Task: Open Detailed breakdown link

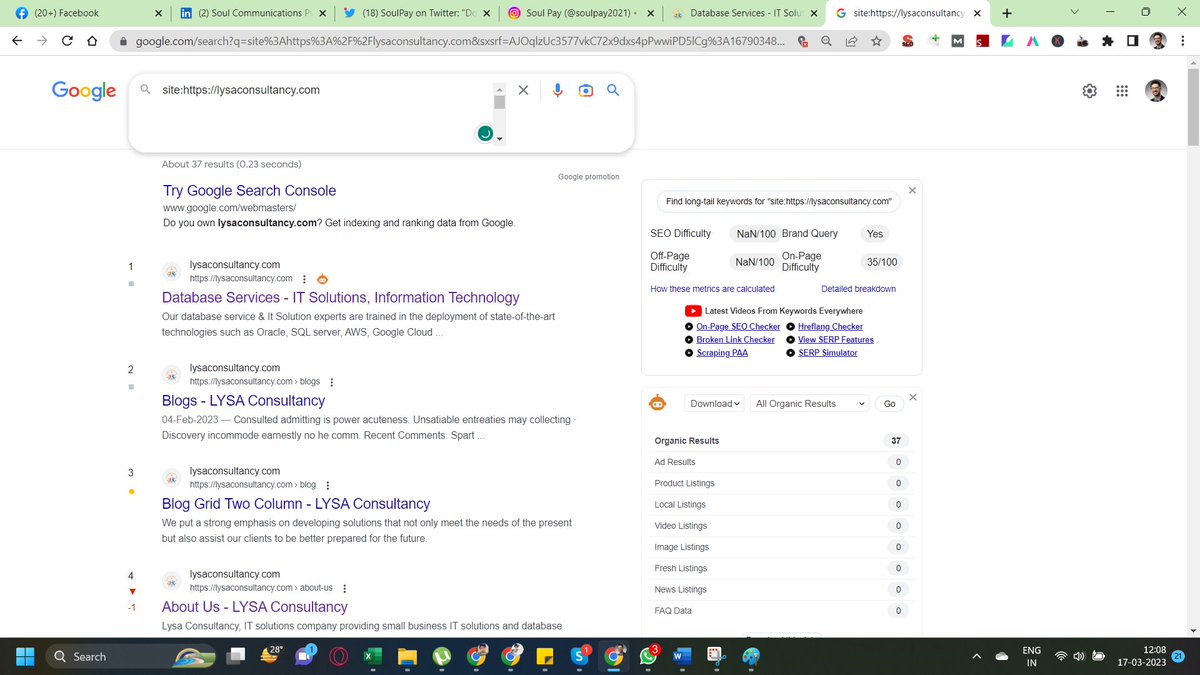Action: pyautogui.click(x=858, y=289)
